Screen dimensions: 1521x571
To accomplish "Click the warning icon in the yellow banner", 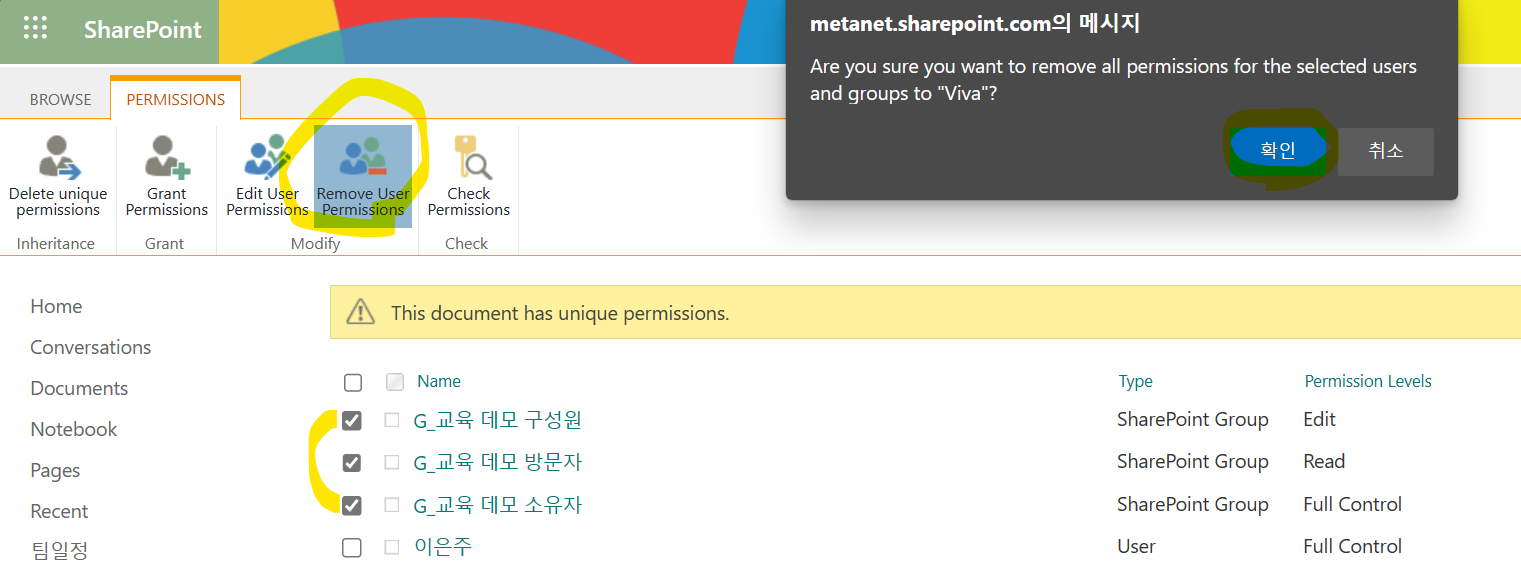I will coord(360,312).
